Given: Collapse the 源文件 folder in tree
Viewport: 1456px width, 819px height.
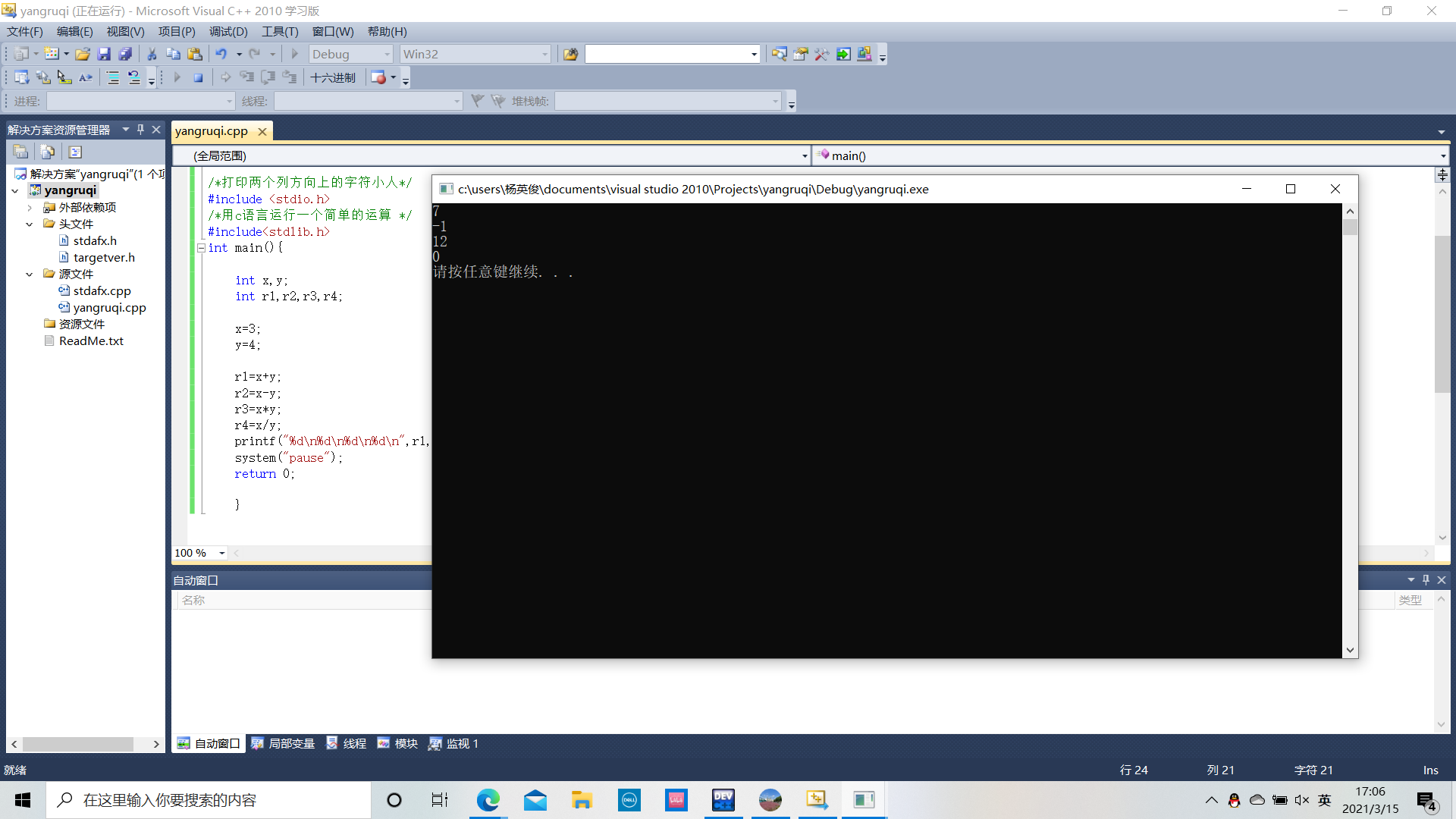Looking at the screenshot, I should pyautogui.click(x=29, y=274).
